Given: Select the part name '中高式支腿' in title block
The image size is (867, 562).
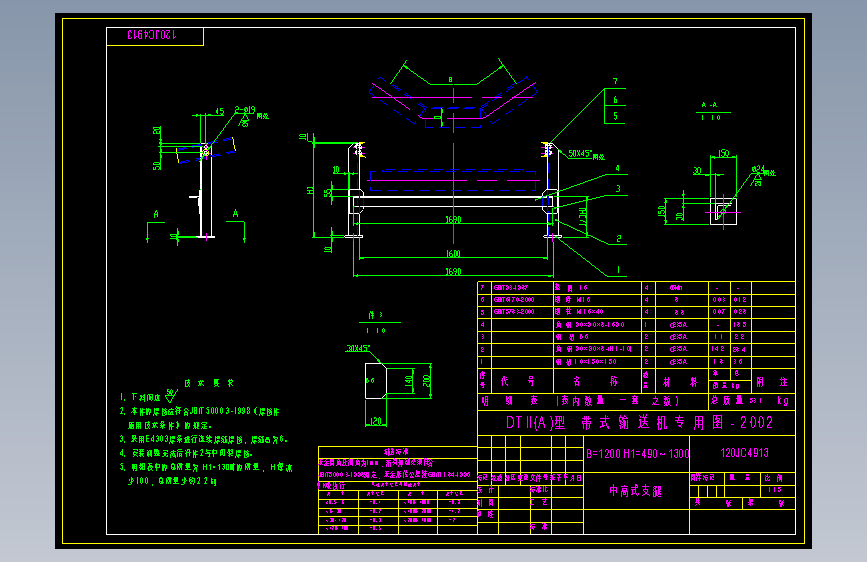Looking at the screenshot, I should [635, 491].
